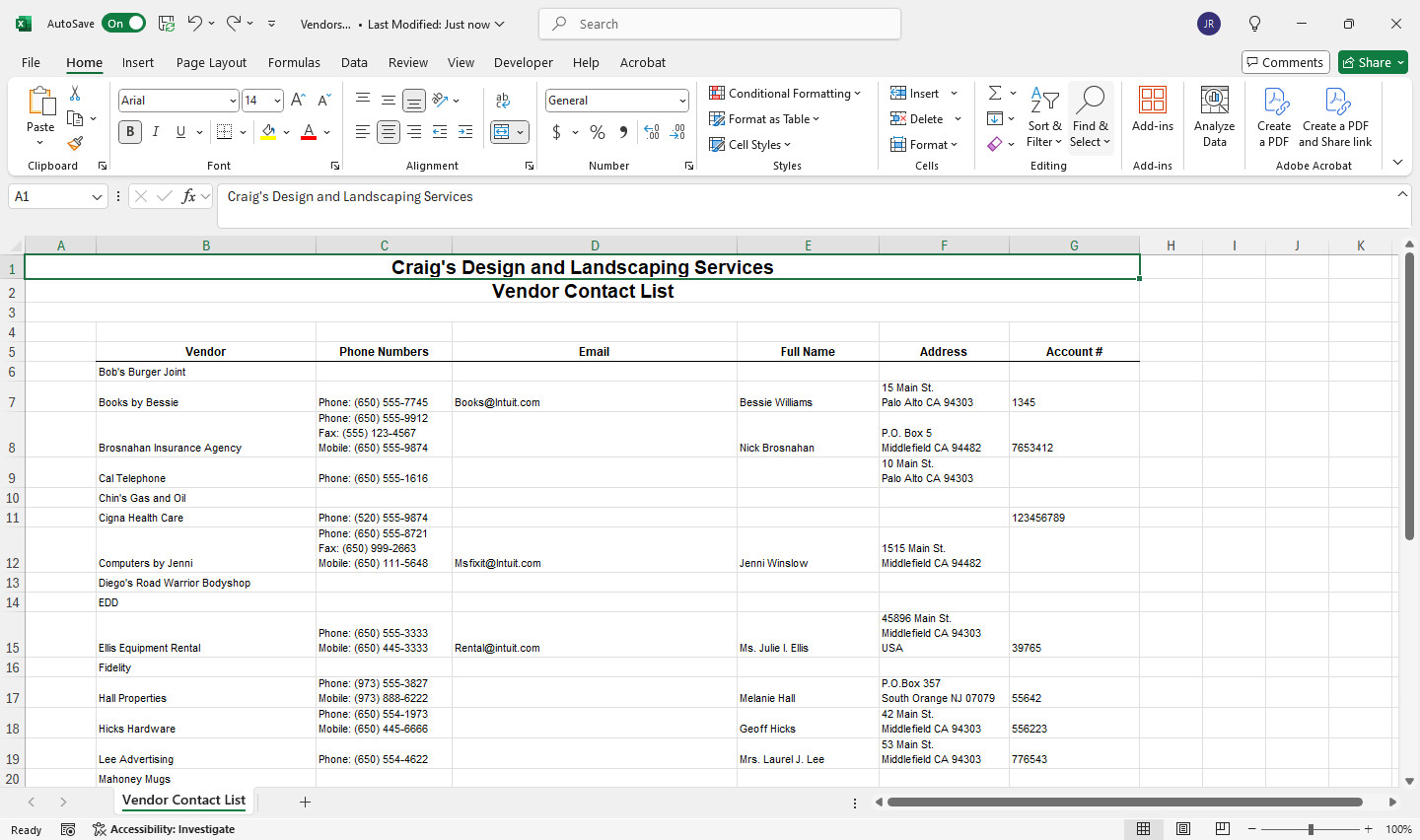This screenshot has width=1420, height=840.
Task: Click the Increase Decimal icon
Action: click(652, 132)
